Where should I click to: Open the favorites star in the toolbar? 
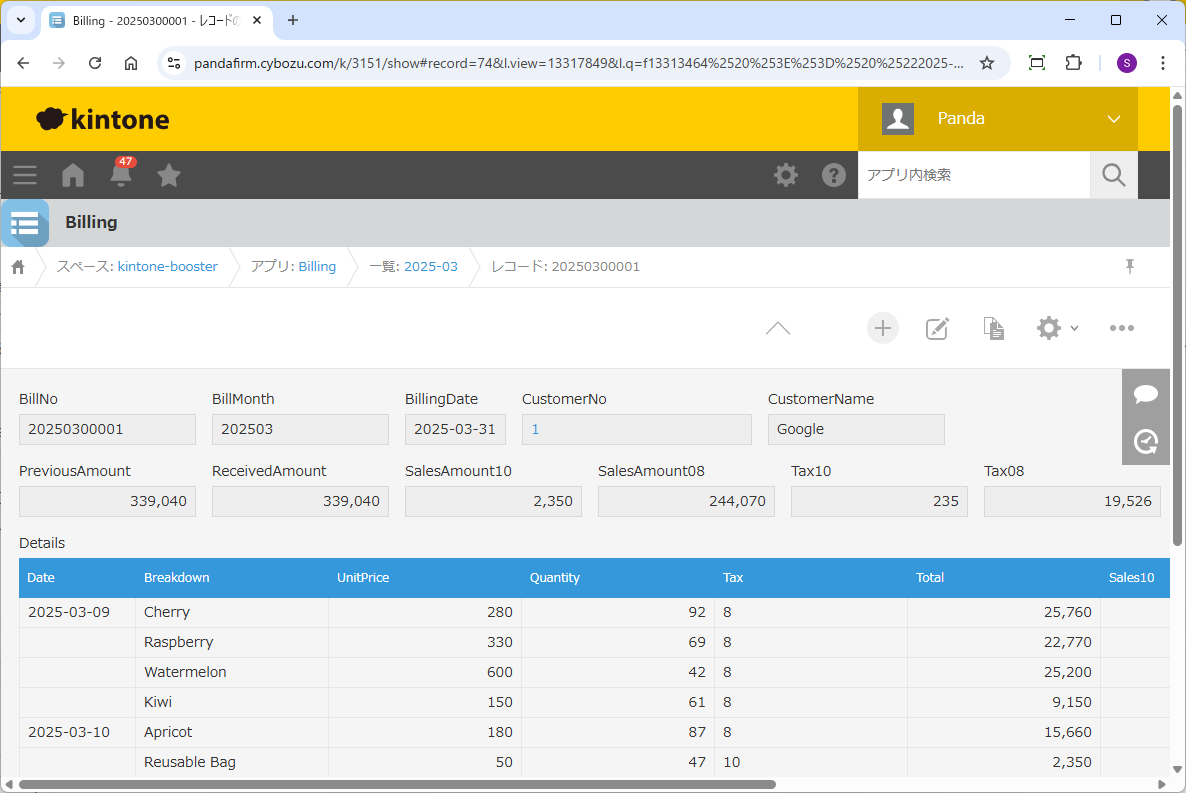tap(169, 175)
